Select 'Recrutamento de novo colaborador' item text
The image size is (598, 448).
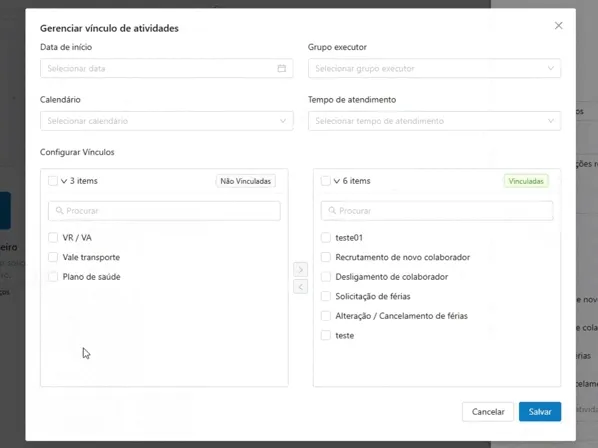tap(403, 257)
